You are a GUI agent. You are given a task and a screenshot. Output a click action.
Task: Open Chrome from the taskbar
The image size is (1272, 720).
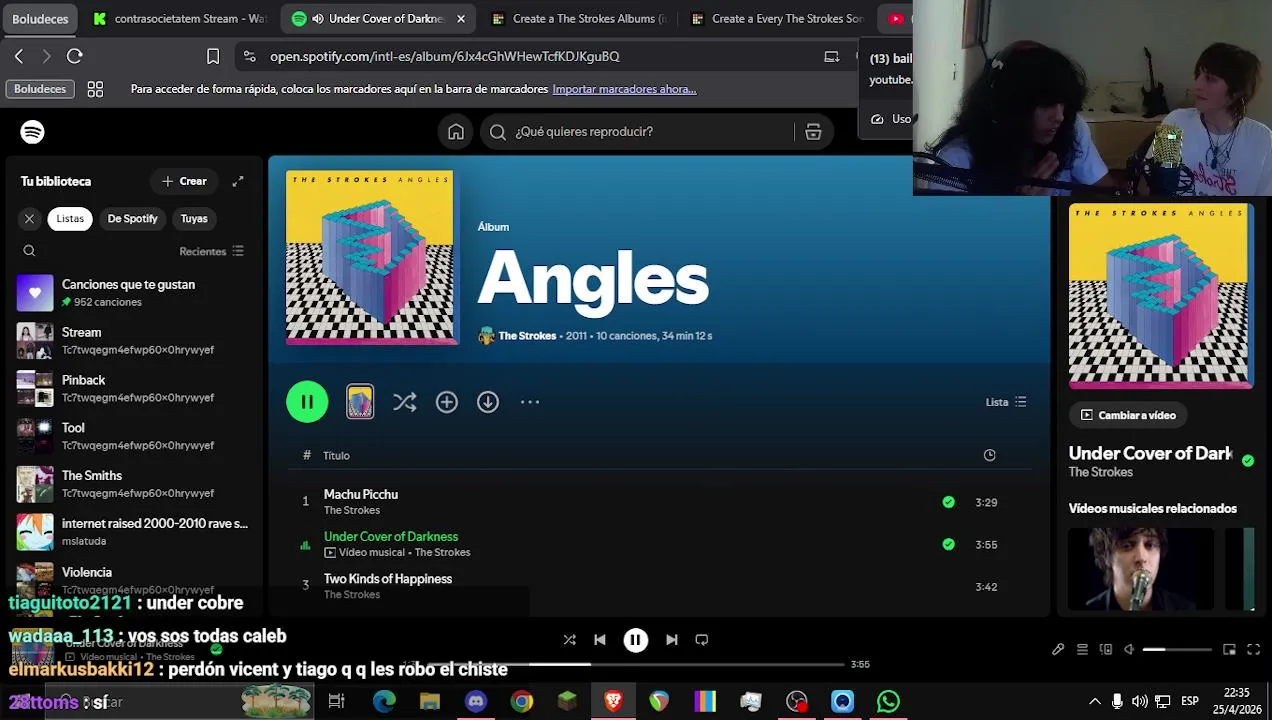tap(522, 702)
